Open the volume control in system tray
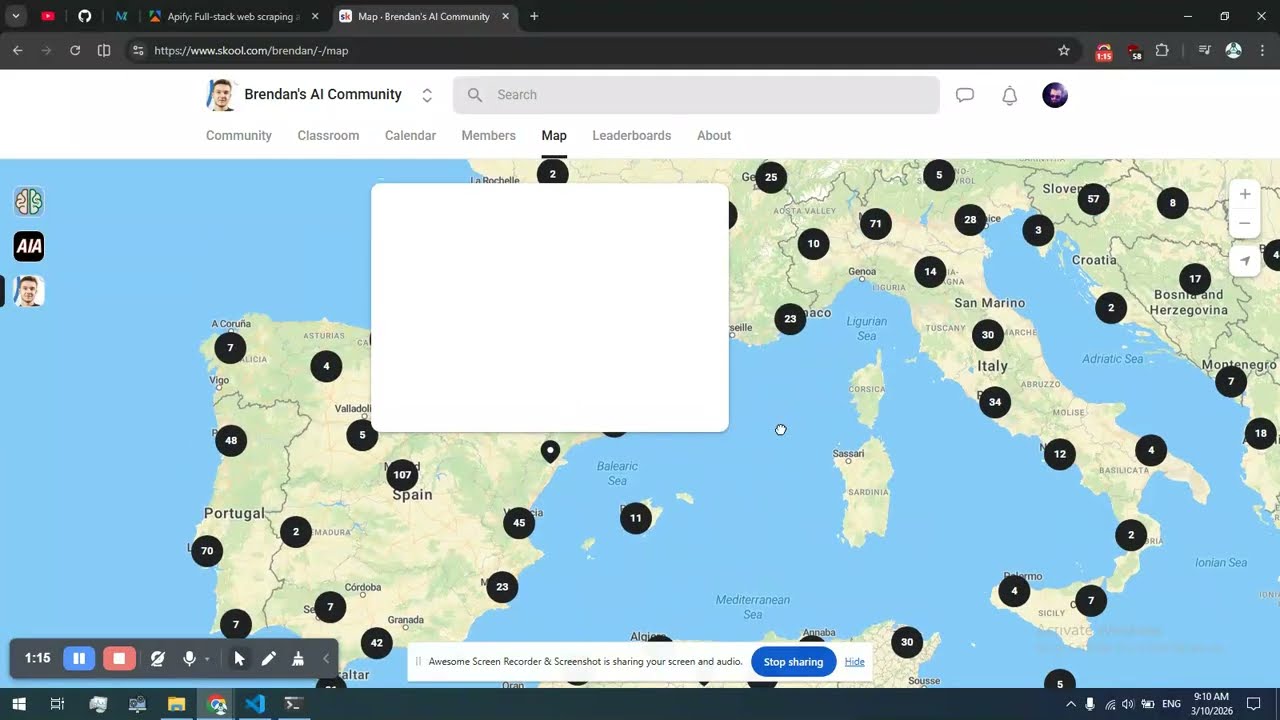The image size is (1280, 720). 1128,704
